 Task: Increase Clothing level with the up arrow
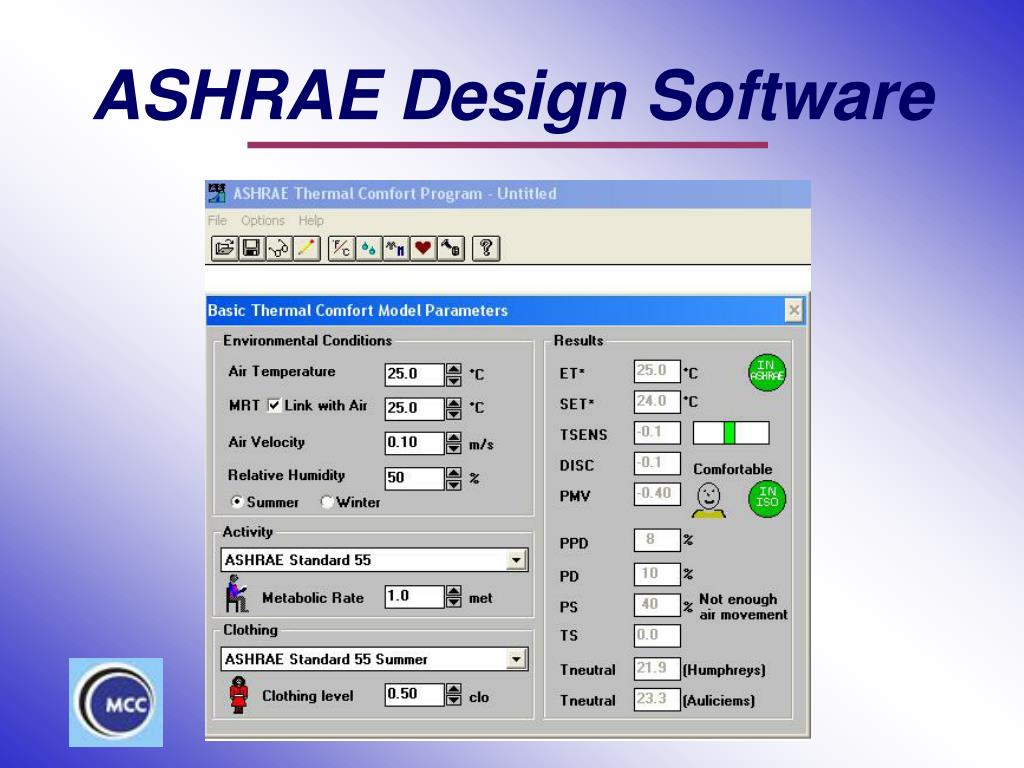(x=453, y=689)
